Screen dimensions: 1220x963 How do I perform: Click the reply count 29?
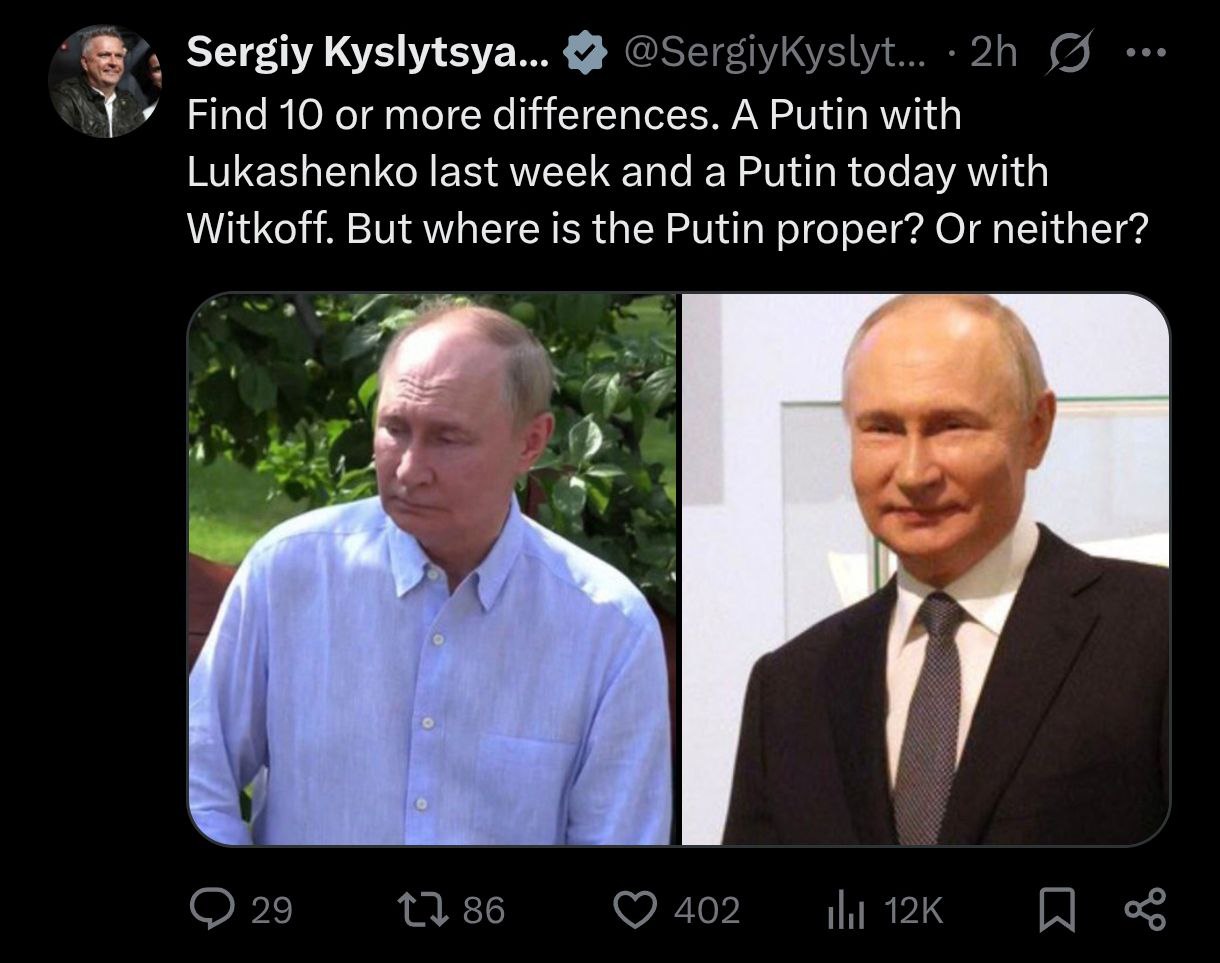(271, 909)
